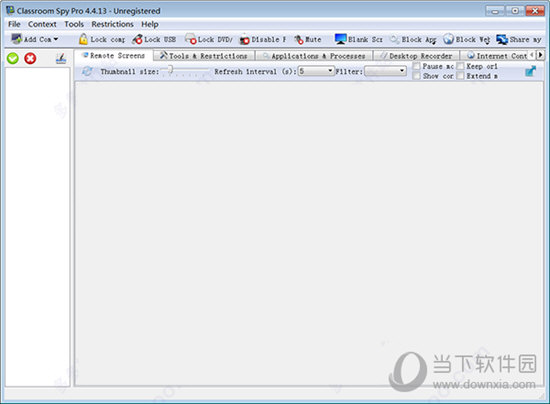Maximize the Classroom Spy Pro window
This screenshot has height=404, width=550.
click(x=515, y=11)
